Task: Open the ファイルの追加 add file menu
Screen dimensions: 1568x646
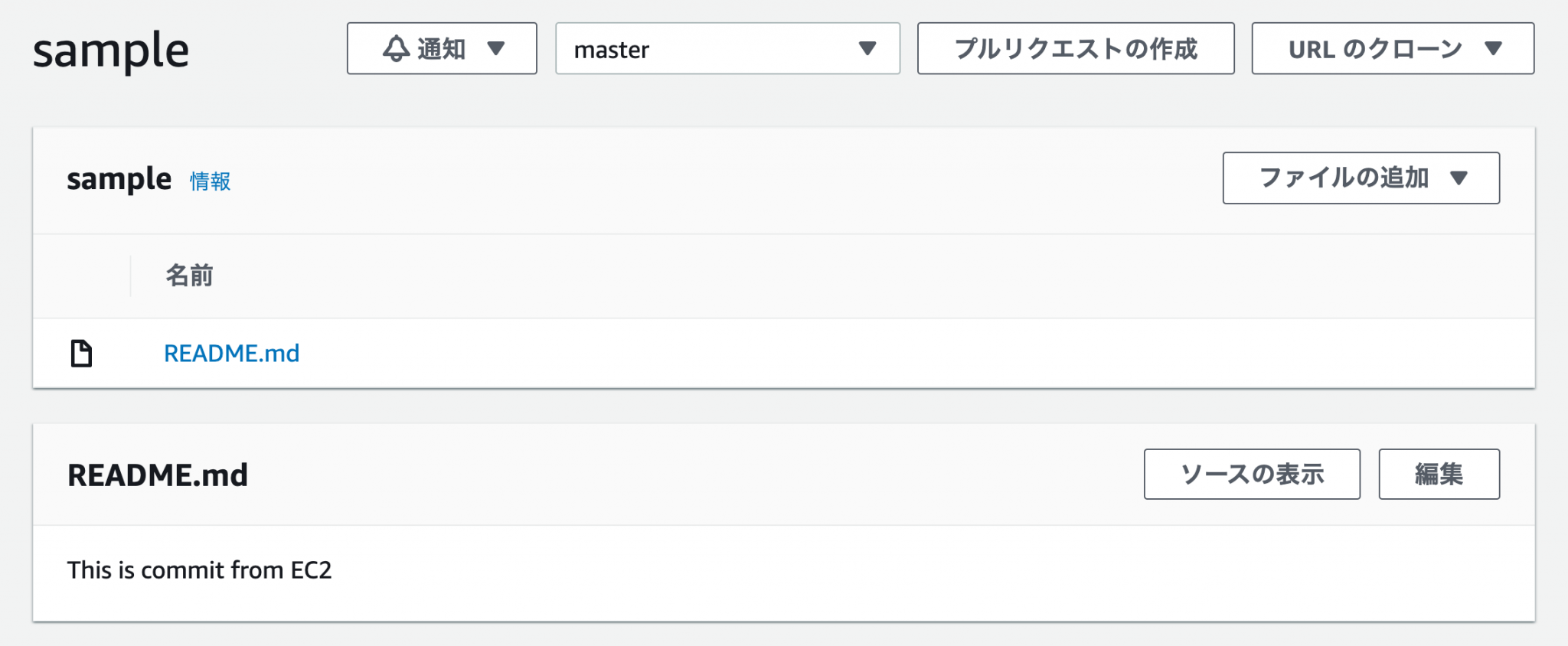Action: pos(1359,178)
